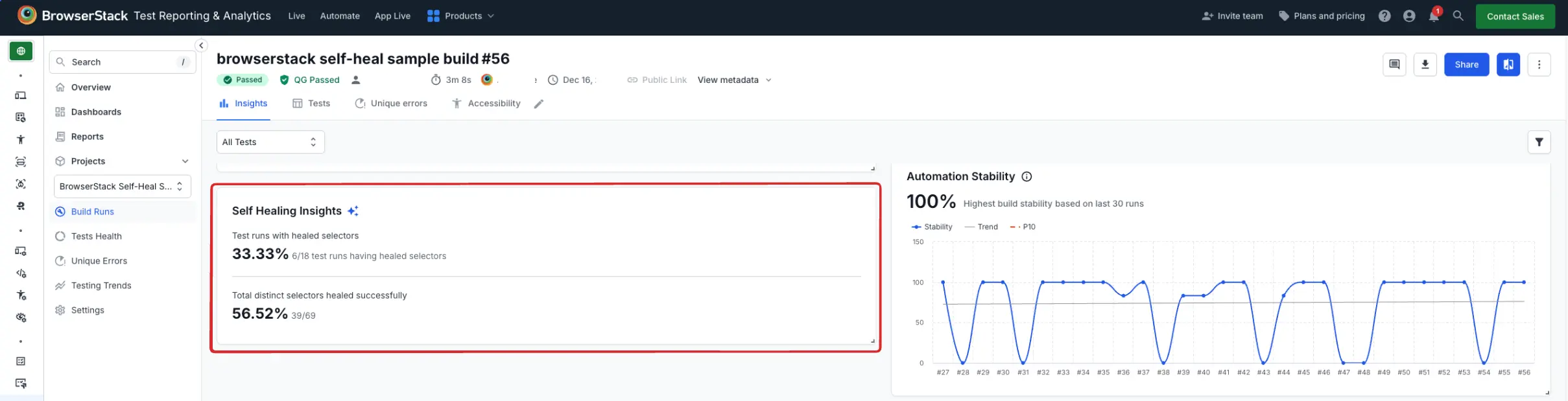1568x401 pixels.
Task: Open the green globe product icon in left rail
Action: click(21, 51)
